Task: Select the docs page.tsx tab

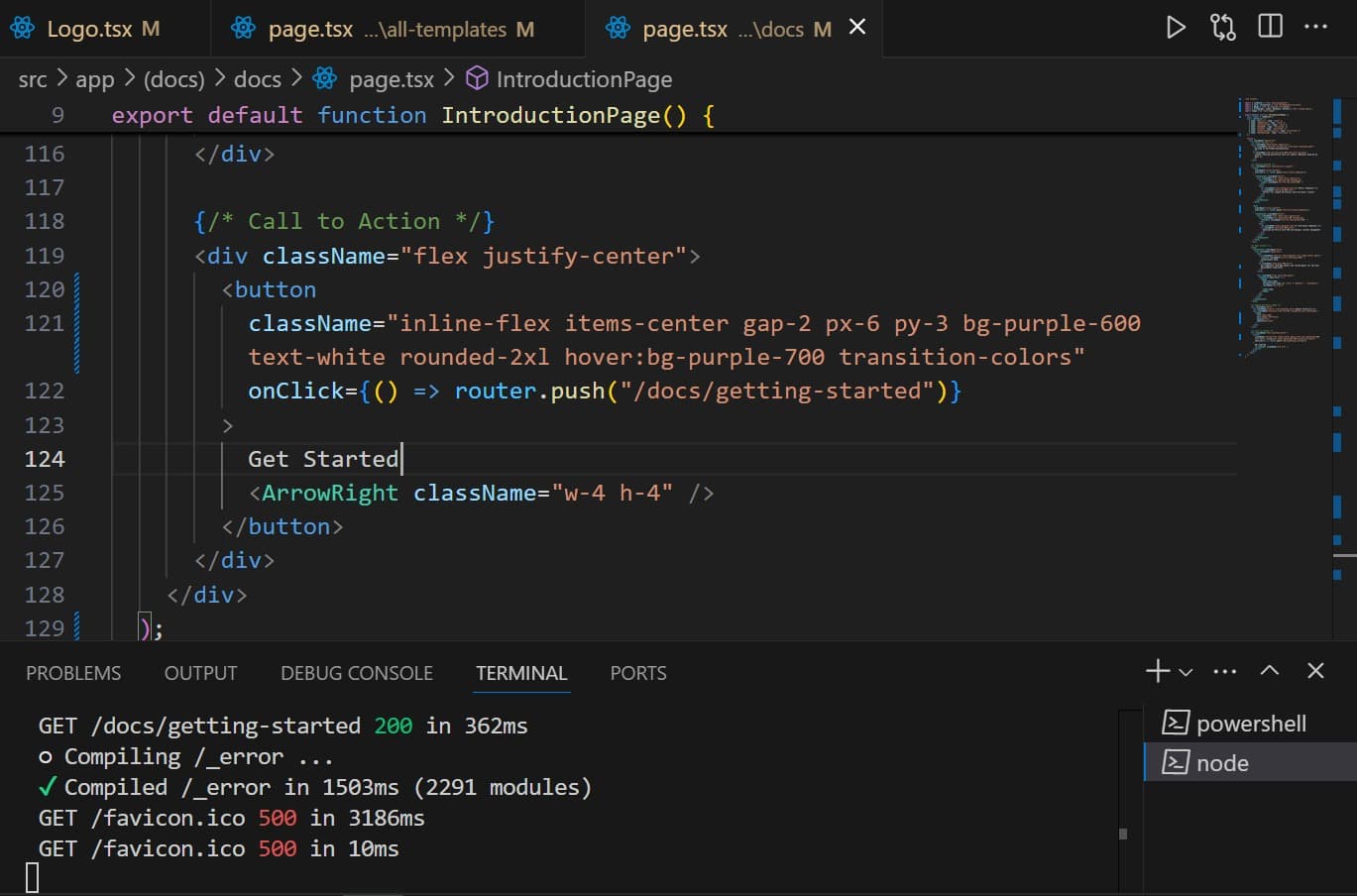Action: pyautogui.click(x=735, y=29)
